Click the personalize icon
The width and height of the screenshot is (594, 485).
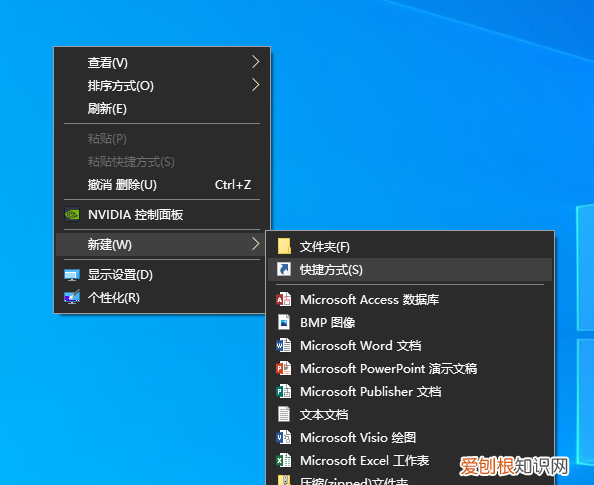pos(72,297)
